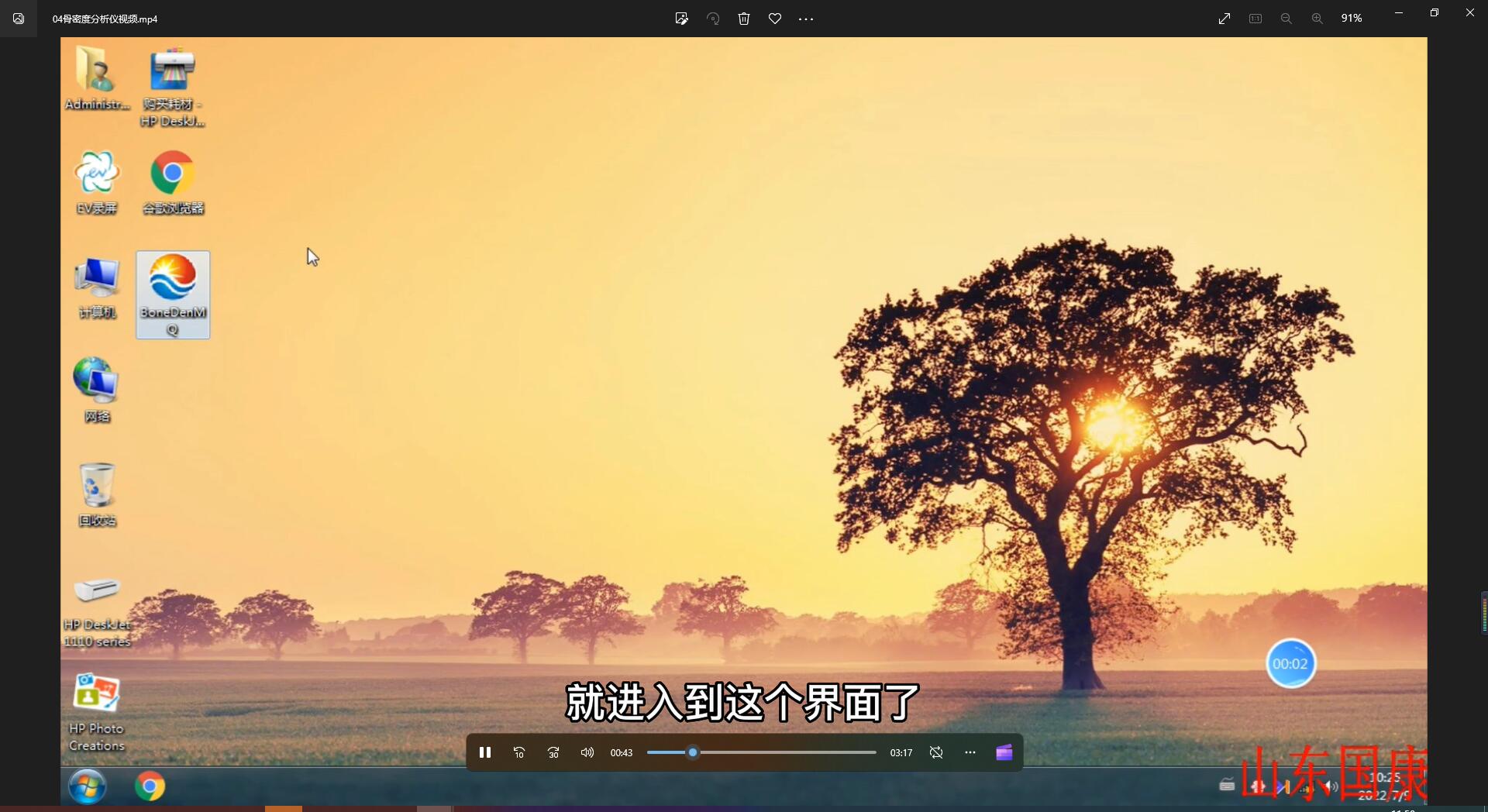Click the keyboard tray icon in the video

click(x=1227, y=785)
